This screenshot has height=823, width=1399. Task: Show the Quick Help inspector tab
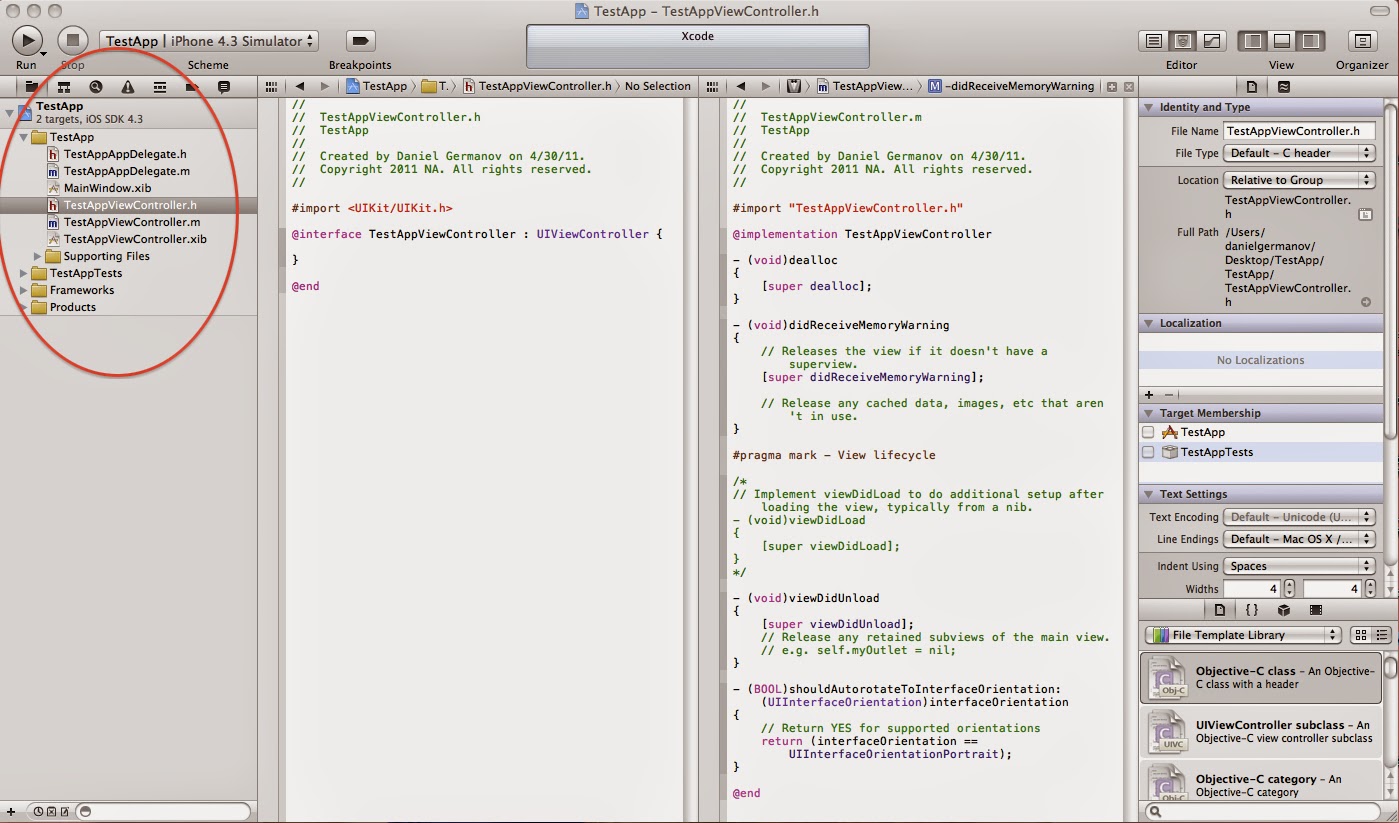tap(1283, 87)
